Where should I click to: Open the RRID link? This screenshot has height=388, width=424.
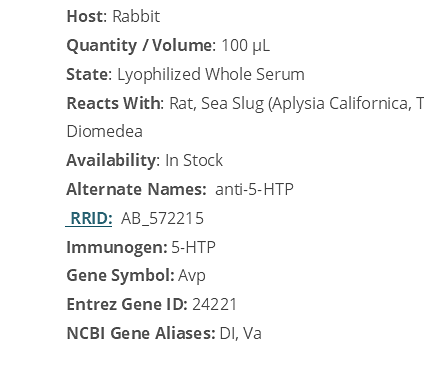click(89, 219)
